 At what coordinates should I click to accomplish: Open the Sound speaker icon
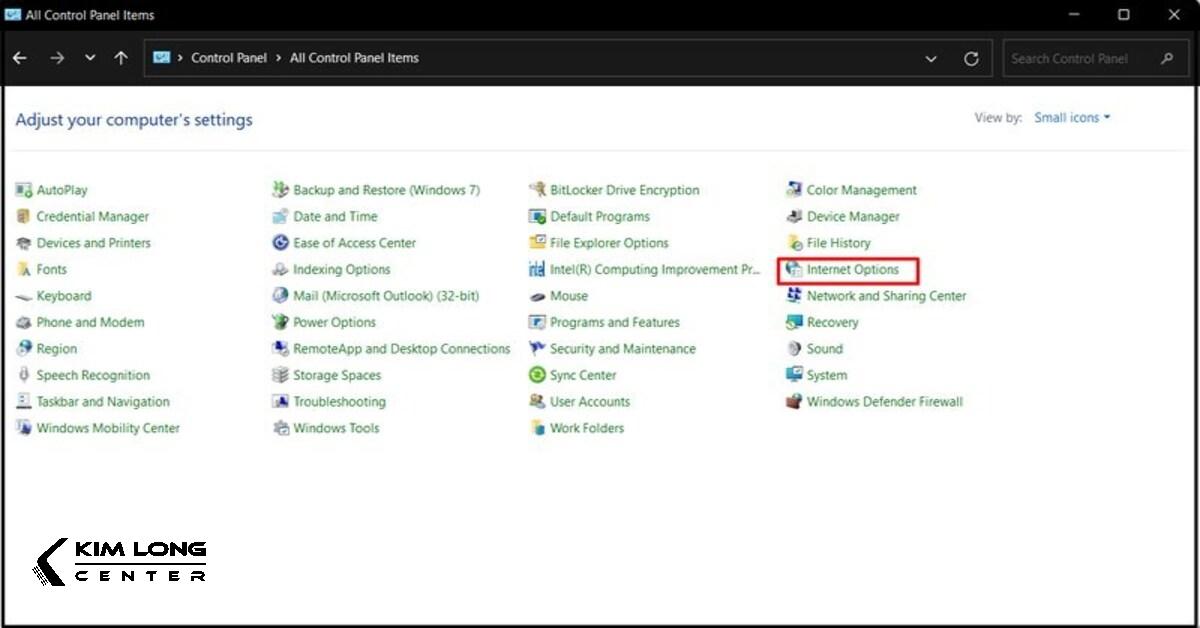coord(794,349)
